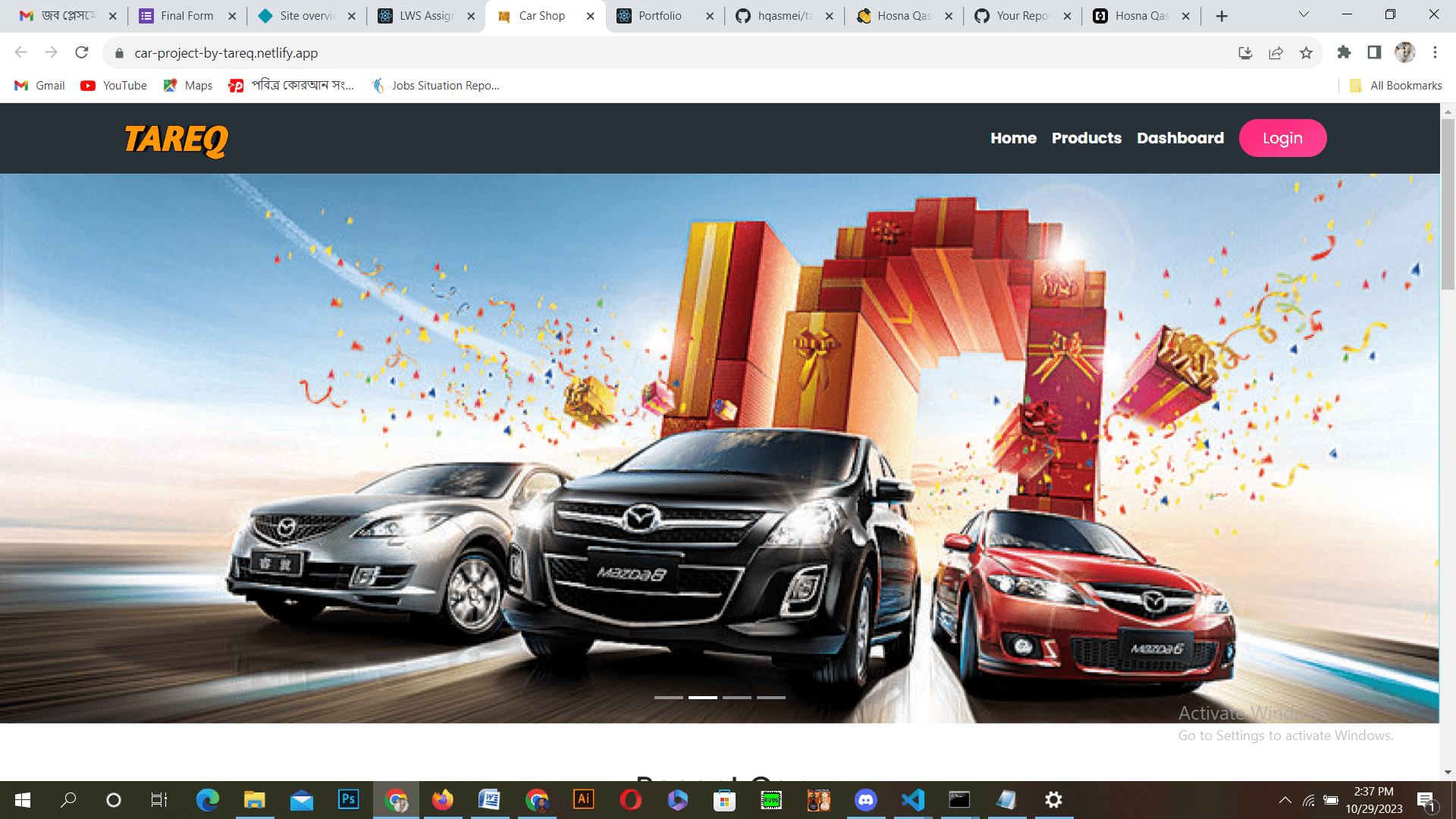1456x819 pixels.
Task: Reload the page with refresh icon
Action: 82,52
